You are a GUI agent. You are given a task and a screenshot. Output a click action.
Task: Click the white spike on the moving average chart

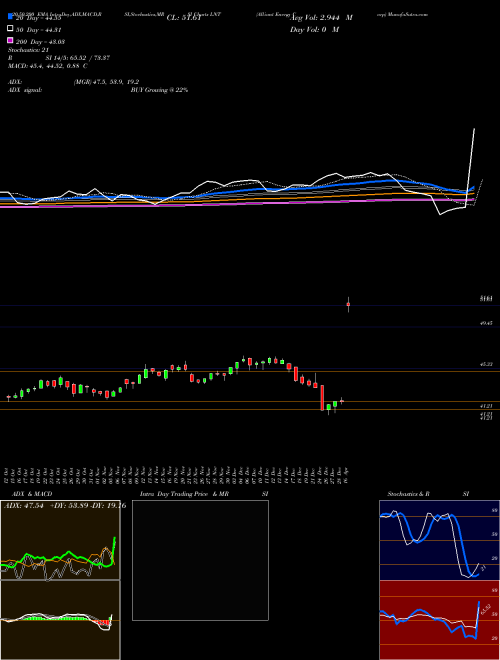(471, 166)
